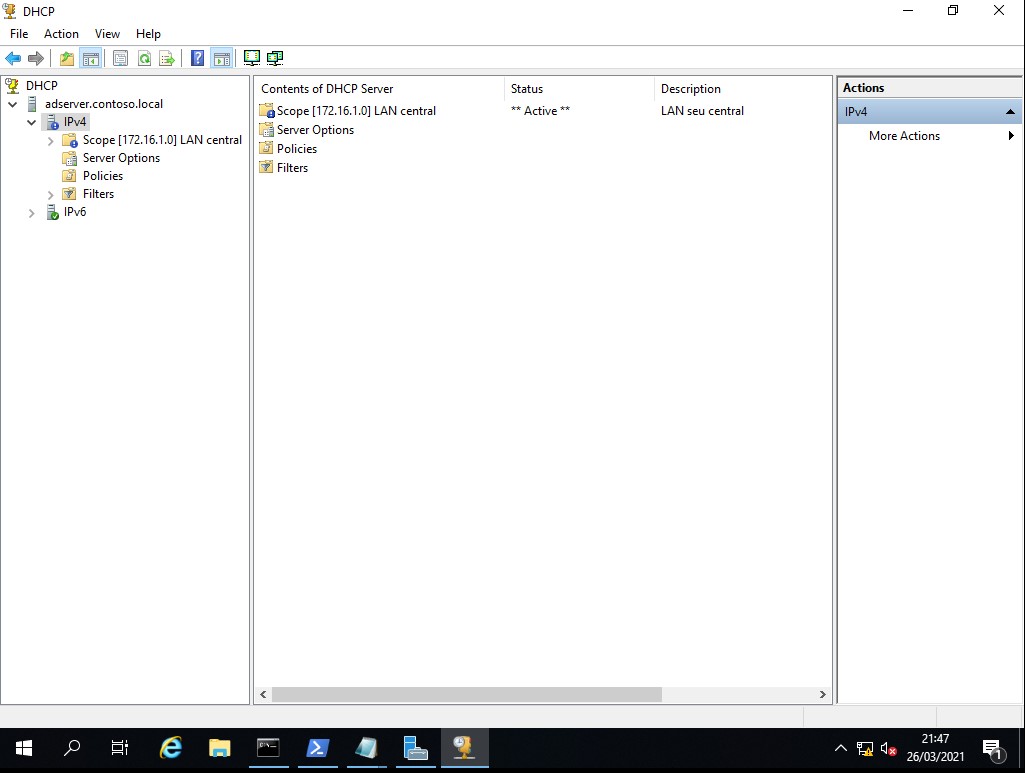Collapse the IPv4 section in Actions pane
This screenshot has width=1025, height=773.
click(x=1010, y=112)
